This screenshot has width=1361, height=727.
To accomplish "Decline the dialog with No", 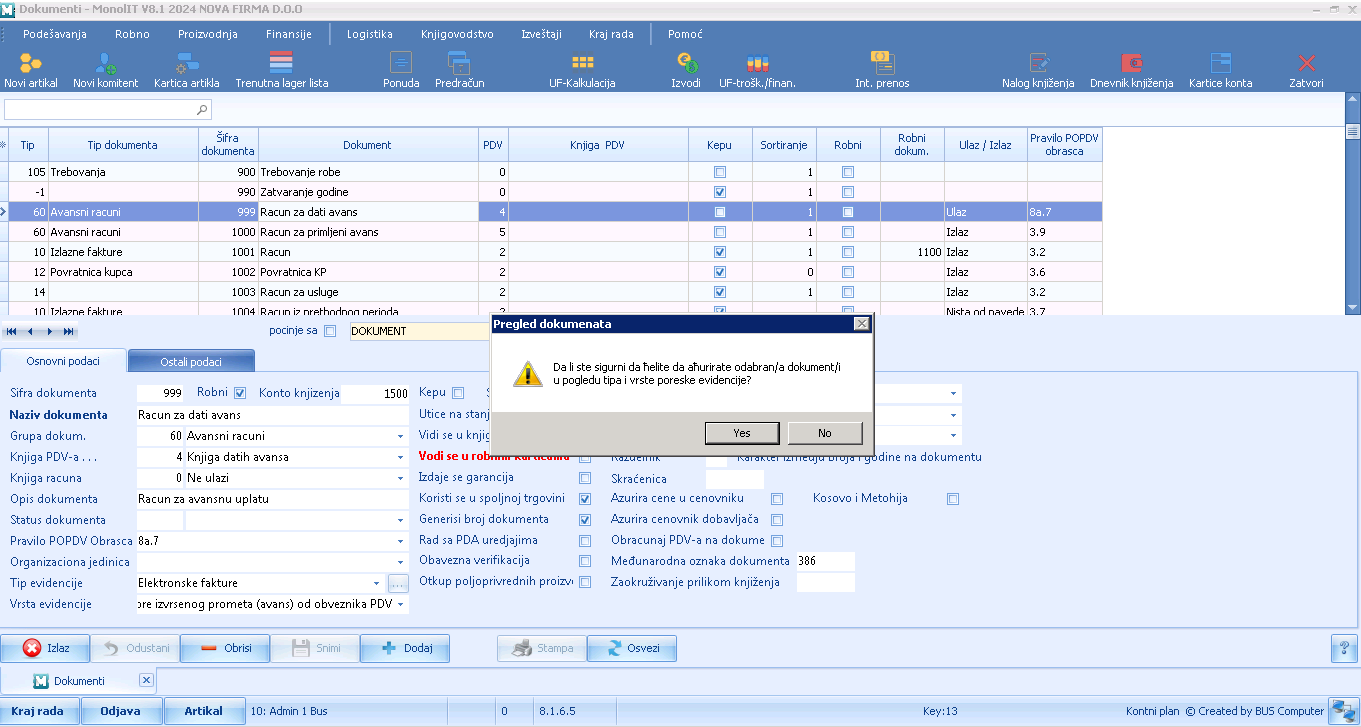I will tap(824, 433).
